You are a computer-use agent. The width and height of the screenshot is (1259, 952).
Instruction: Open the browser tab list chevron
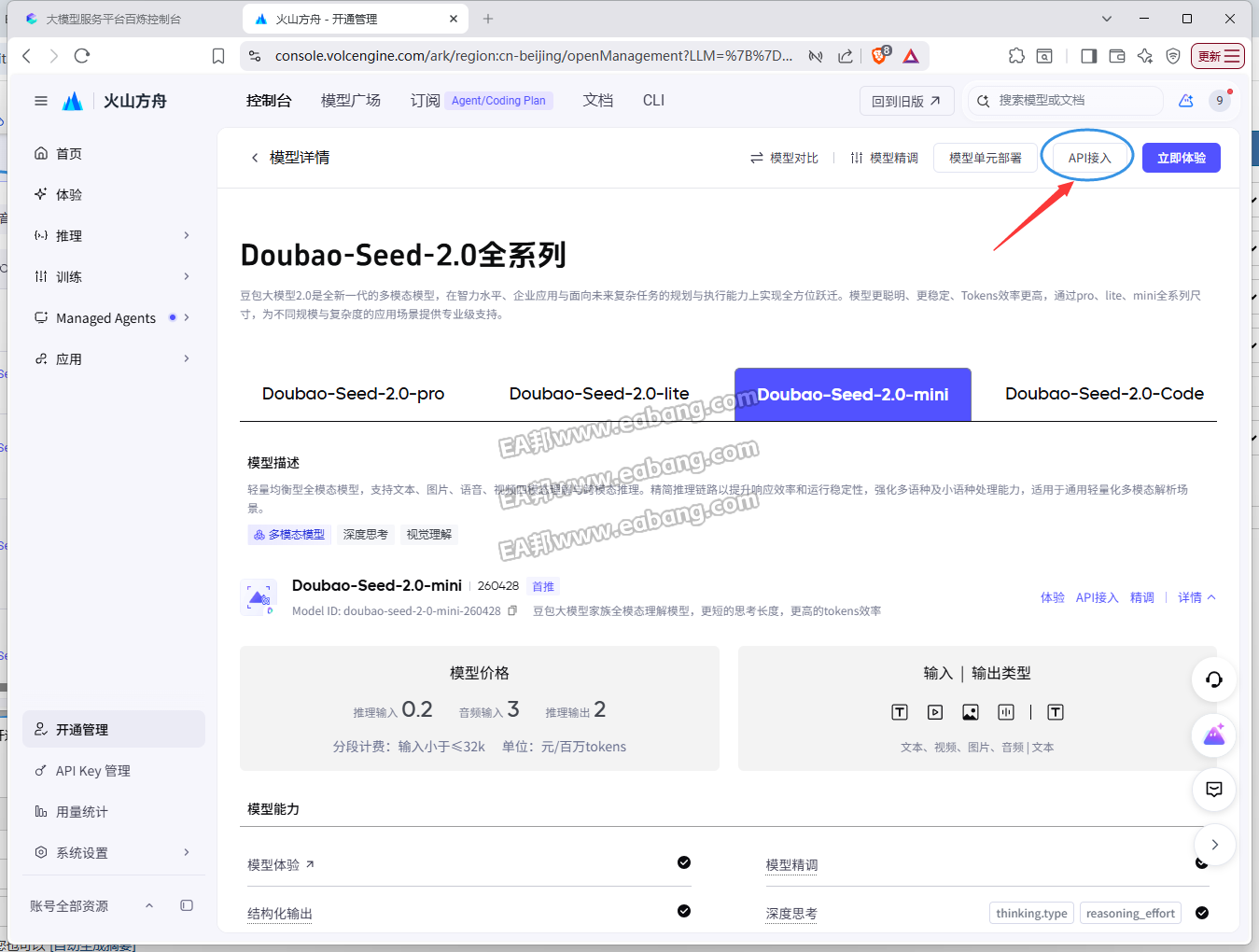point(1107,19)
